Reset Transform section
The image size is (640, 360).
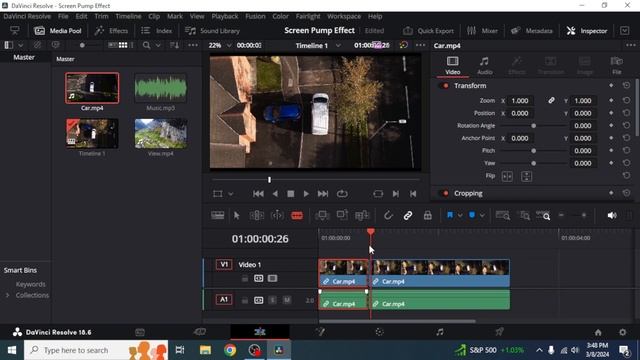pyautogui.click(x=626, y=85)
